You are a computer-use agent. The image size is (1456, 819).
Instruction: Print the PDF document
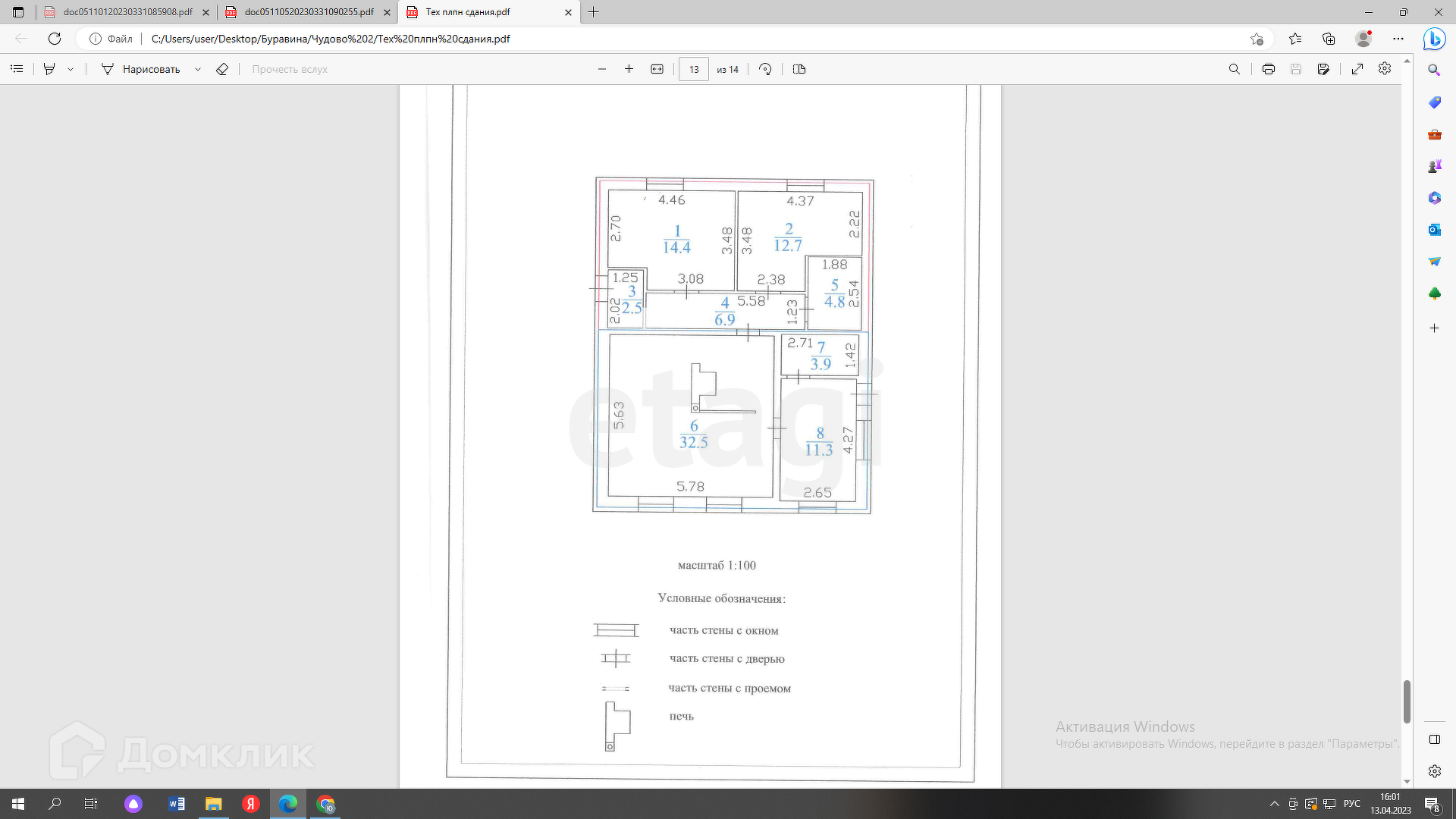point(1268,69)
